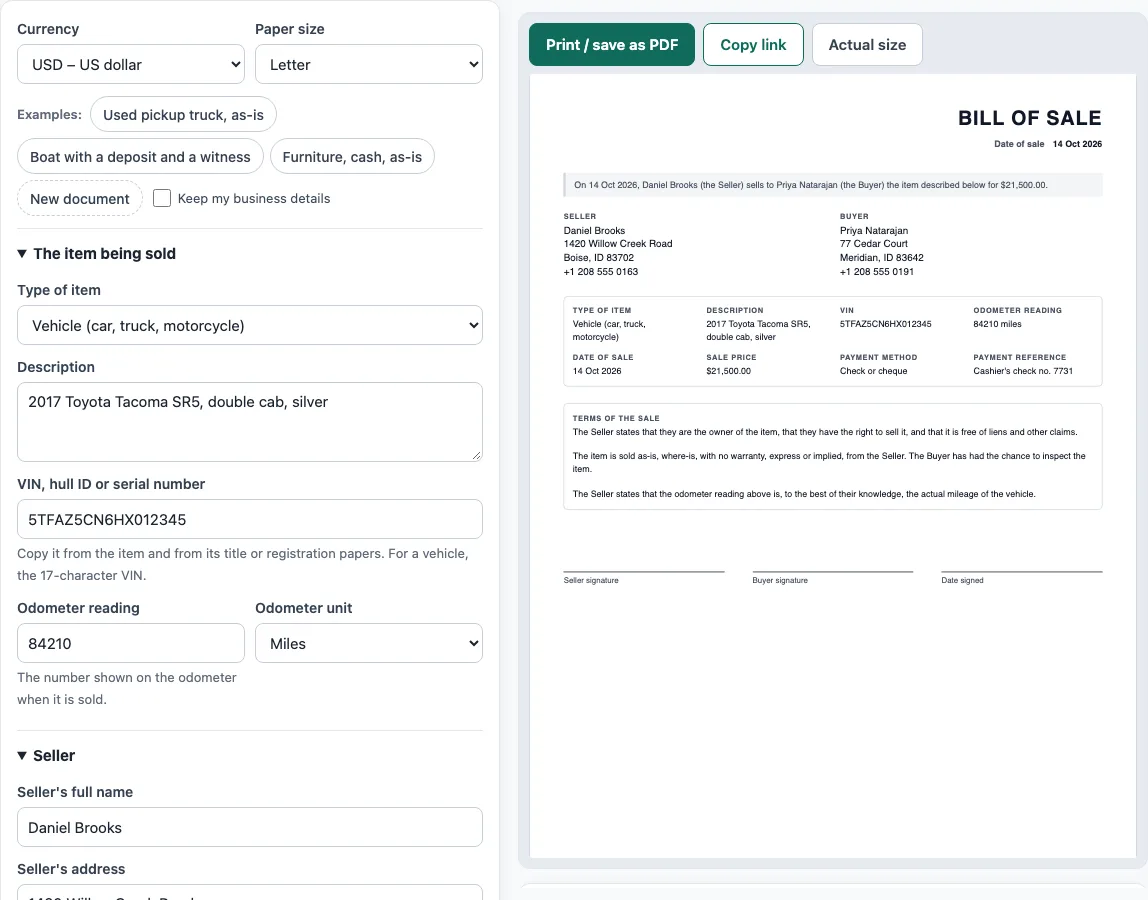Click '1420 Willow Creek Road' in preview
This screenshot has height=900, width=1148.
[618, 244]
